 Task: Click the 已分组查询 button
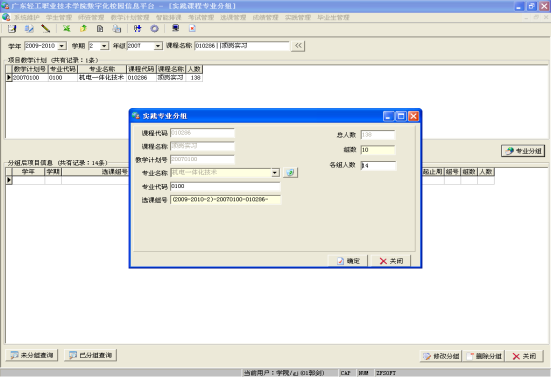point(90,355)
